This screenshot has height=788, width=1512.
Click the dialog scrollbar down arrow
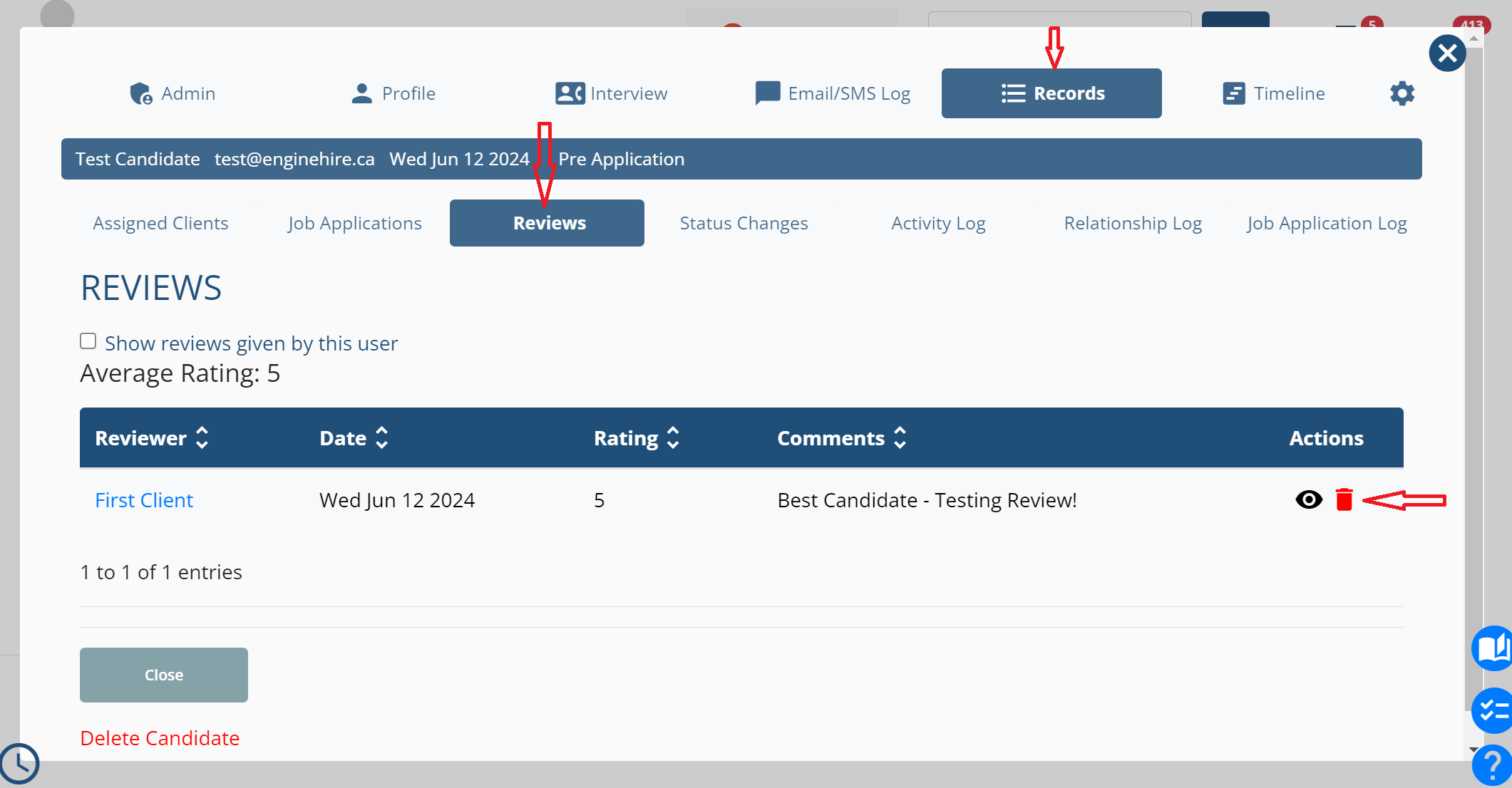click(1474, 750)
